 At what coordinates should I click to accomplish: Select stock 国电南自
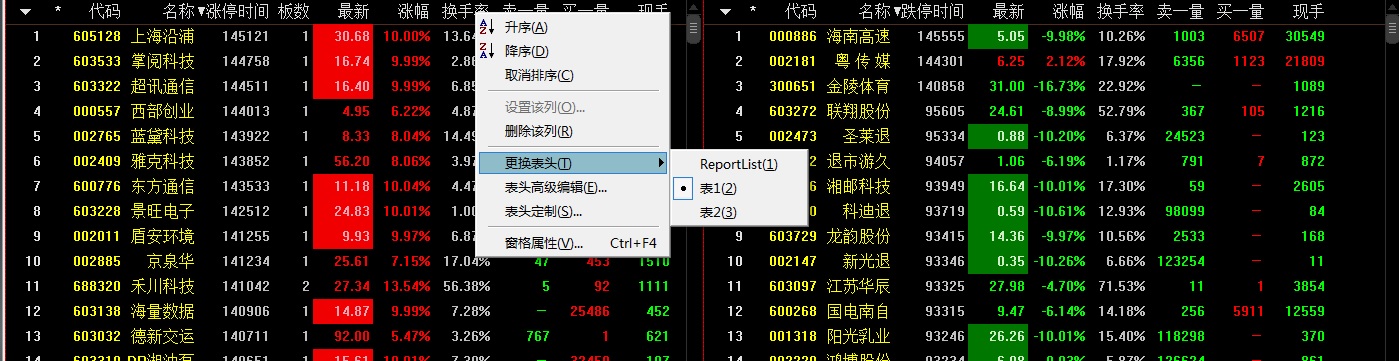[858, 311]
